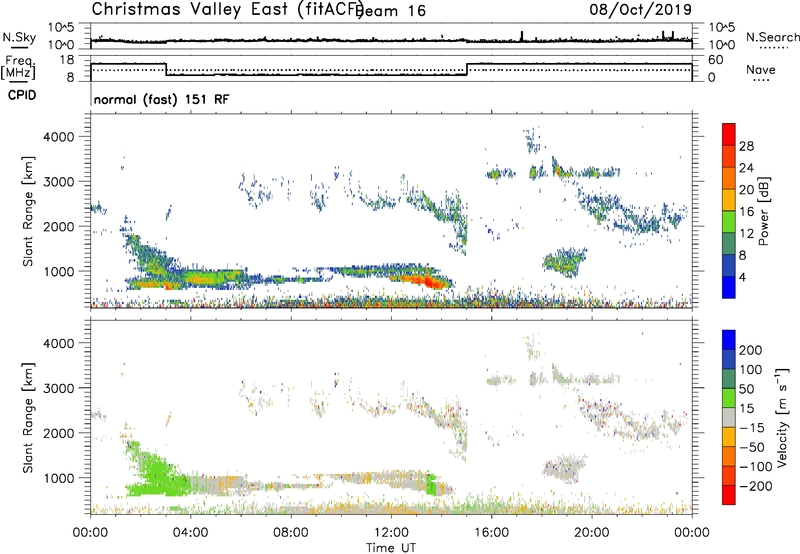The image size is (800, 554).
Task: Click 4000 tick in power panel
Action: tap(58, 137)
